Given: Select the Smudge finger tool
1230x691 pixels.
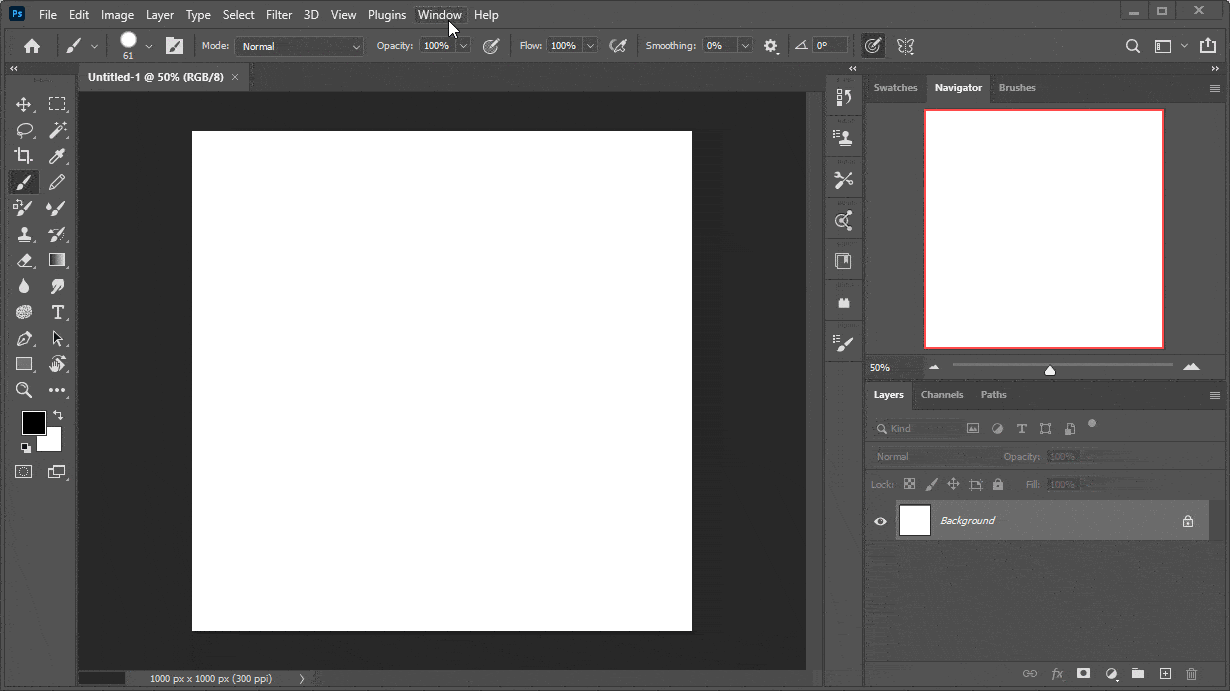Looking at the screenshot, I should (x=57, y=286).
